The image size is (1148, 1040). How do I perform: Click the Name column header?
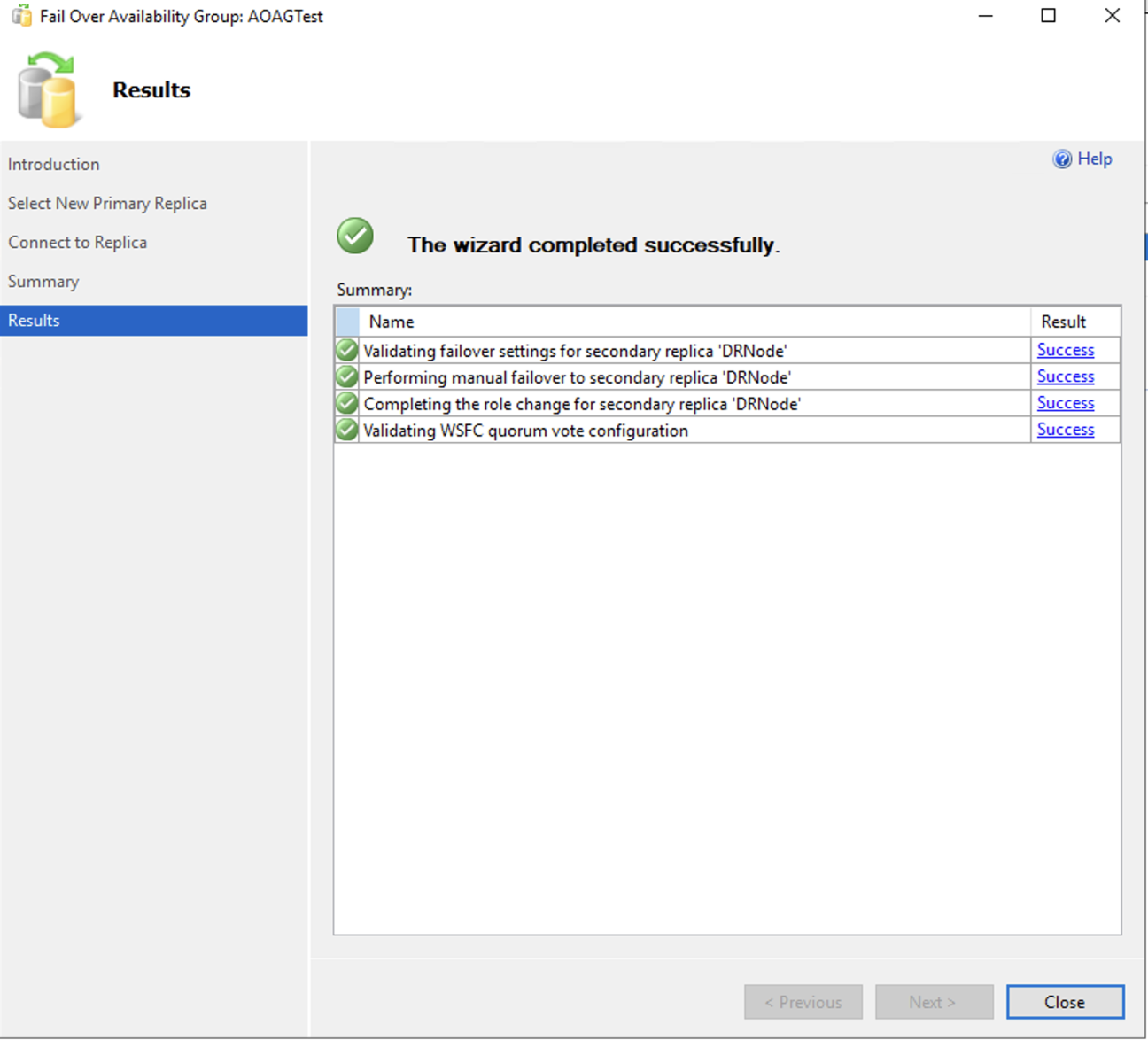tap(392, 321)
